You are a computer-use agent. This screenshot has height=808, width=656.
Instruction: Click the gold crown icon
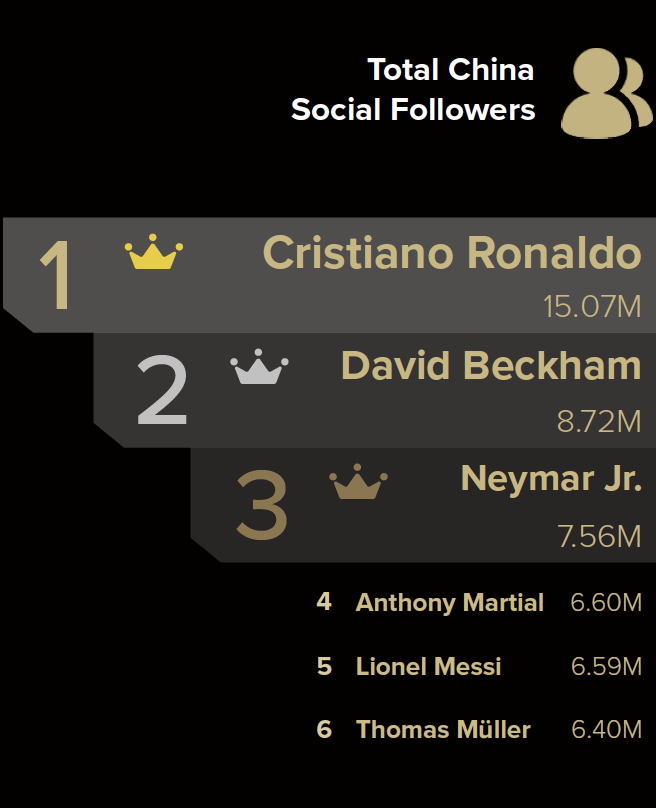(154, 251)
